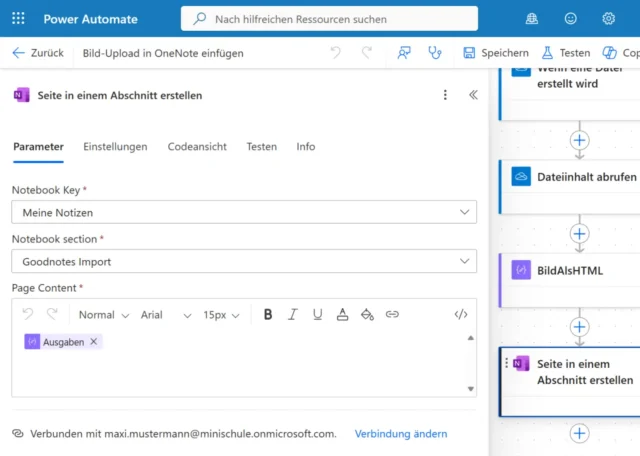Toggle italic formatting in the editor
This screenshot has width=640, height=456.
tap(293, 314)
